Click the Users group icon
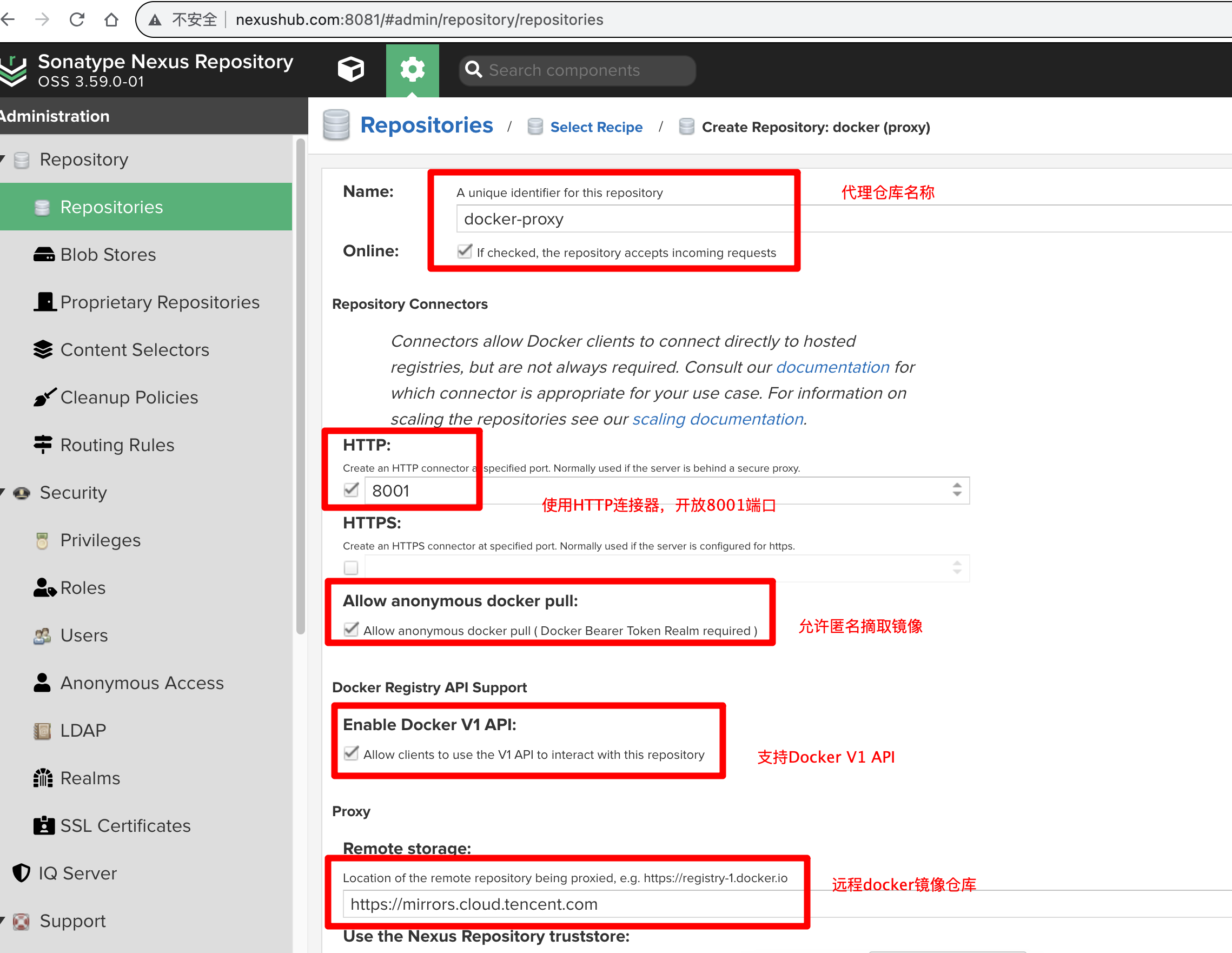The image size is (1232, 953). point(42,636)
